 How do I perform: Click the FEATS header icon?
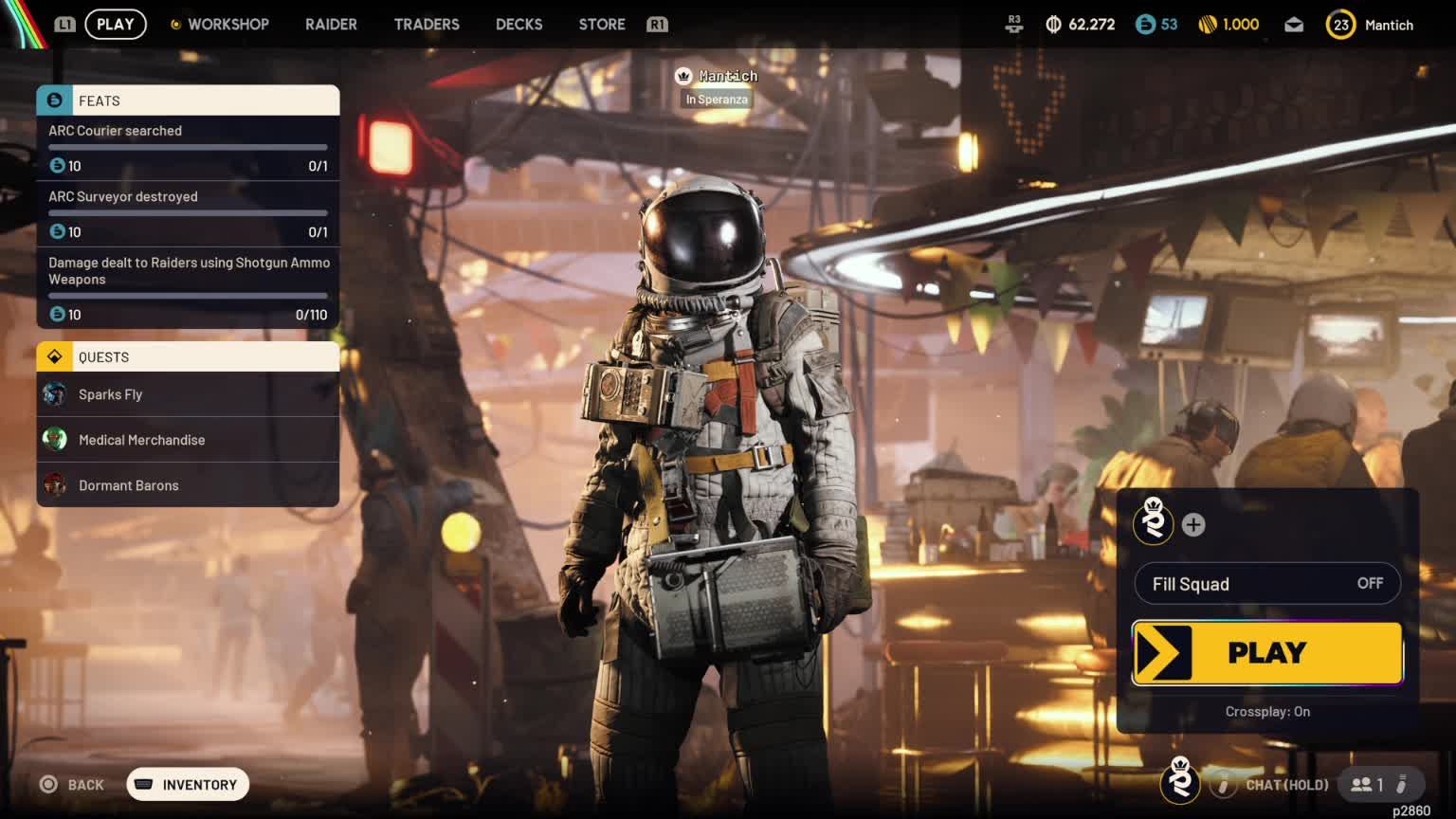(x=54, y=100)
